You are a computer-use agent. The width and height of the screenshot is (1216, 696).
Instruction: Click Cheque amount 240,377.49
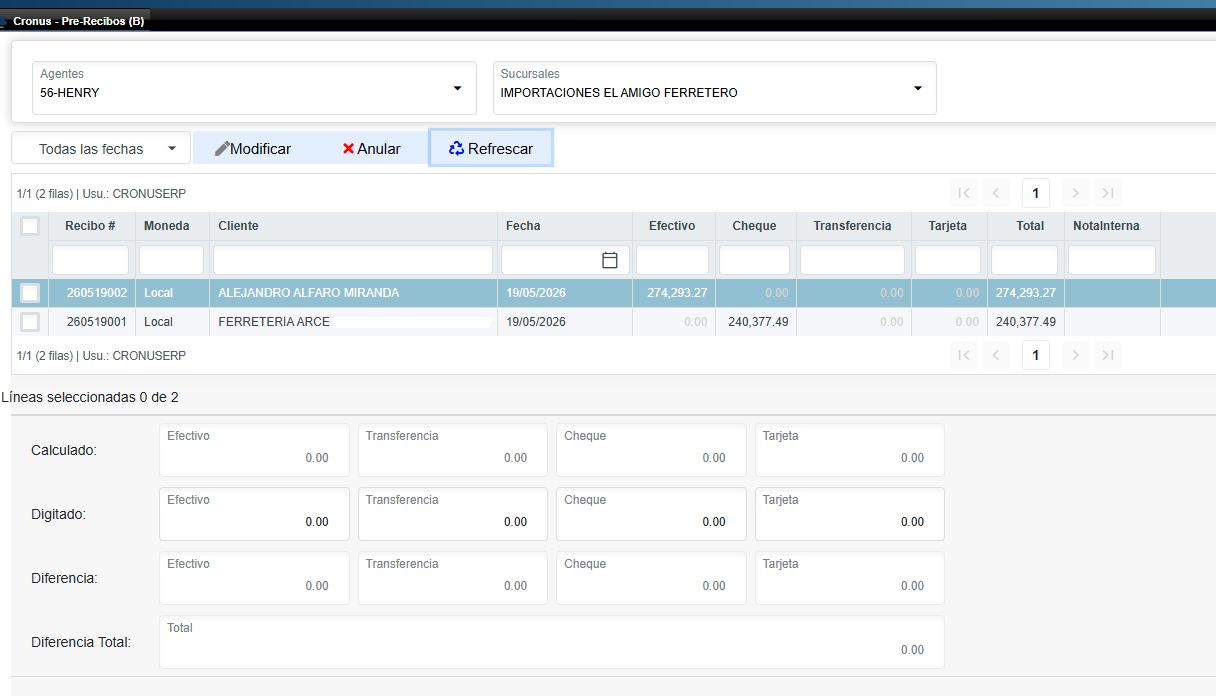[x=758, y=322]
